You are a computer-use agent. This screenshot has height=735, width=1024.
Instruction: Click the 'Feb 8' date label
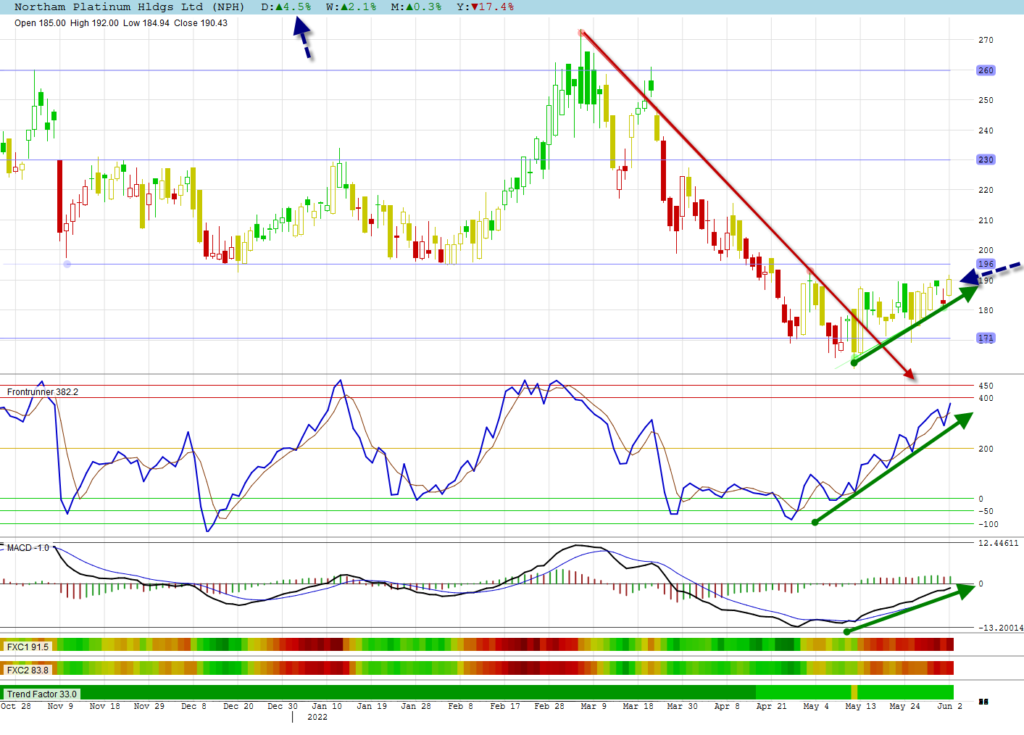click(x=460, y=706)
